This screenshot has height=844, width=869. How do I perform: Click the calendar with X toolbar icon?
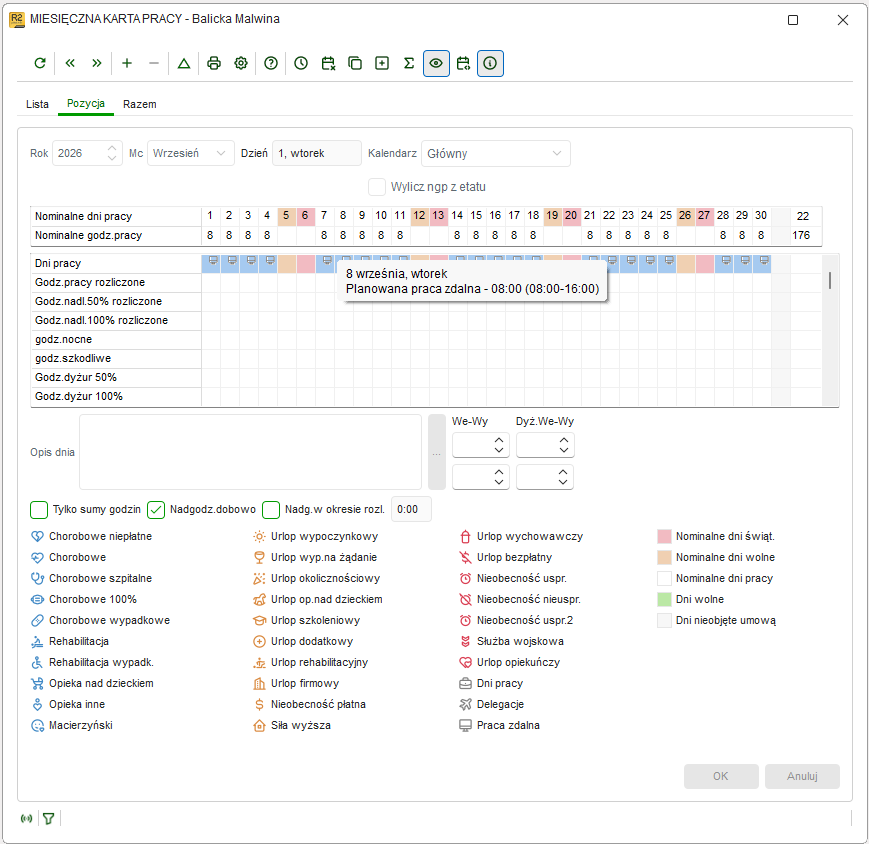[328, 63]
